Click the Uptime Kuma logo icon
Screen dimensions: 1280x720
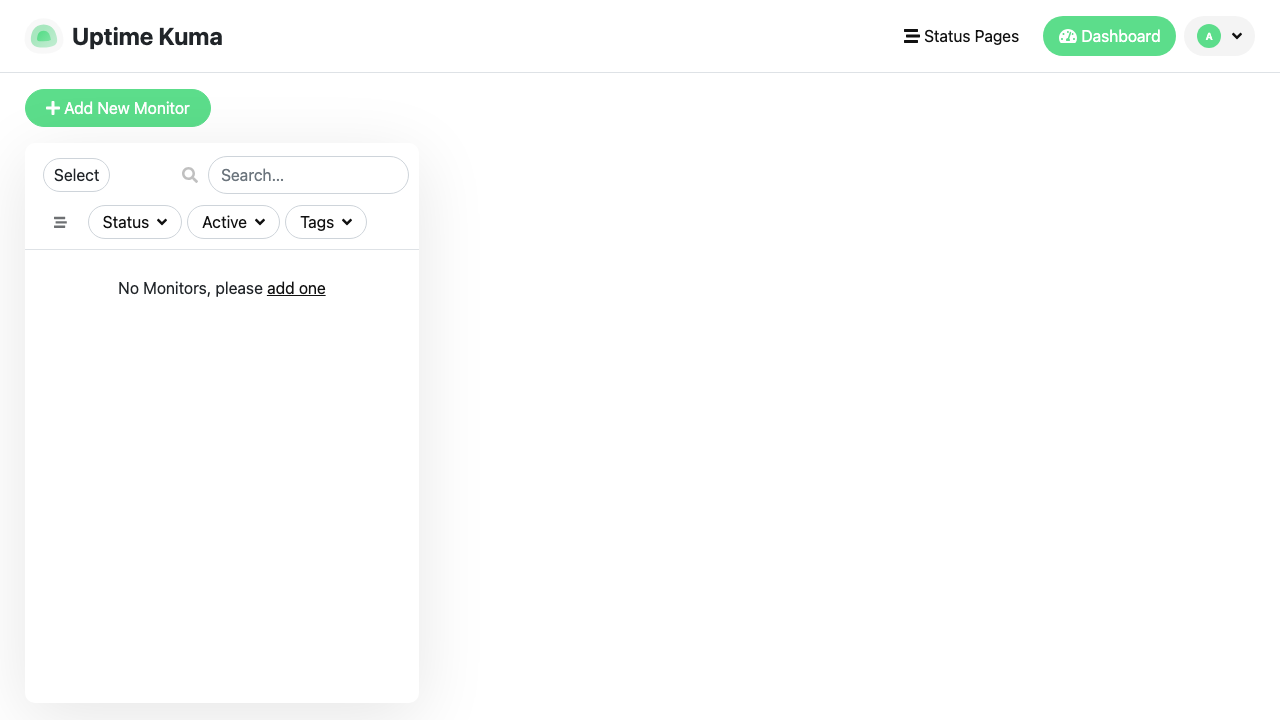pos(43,37)
